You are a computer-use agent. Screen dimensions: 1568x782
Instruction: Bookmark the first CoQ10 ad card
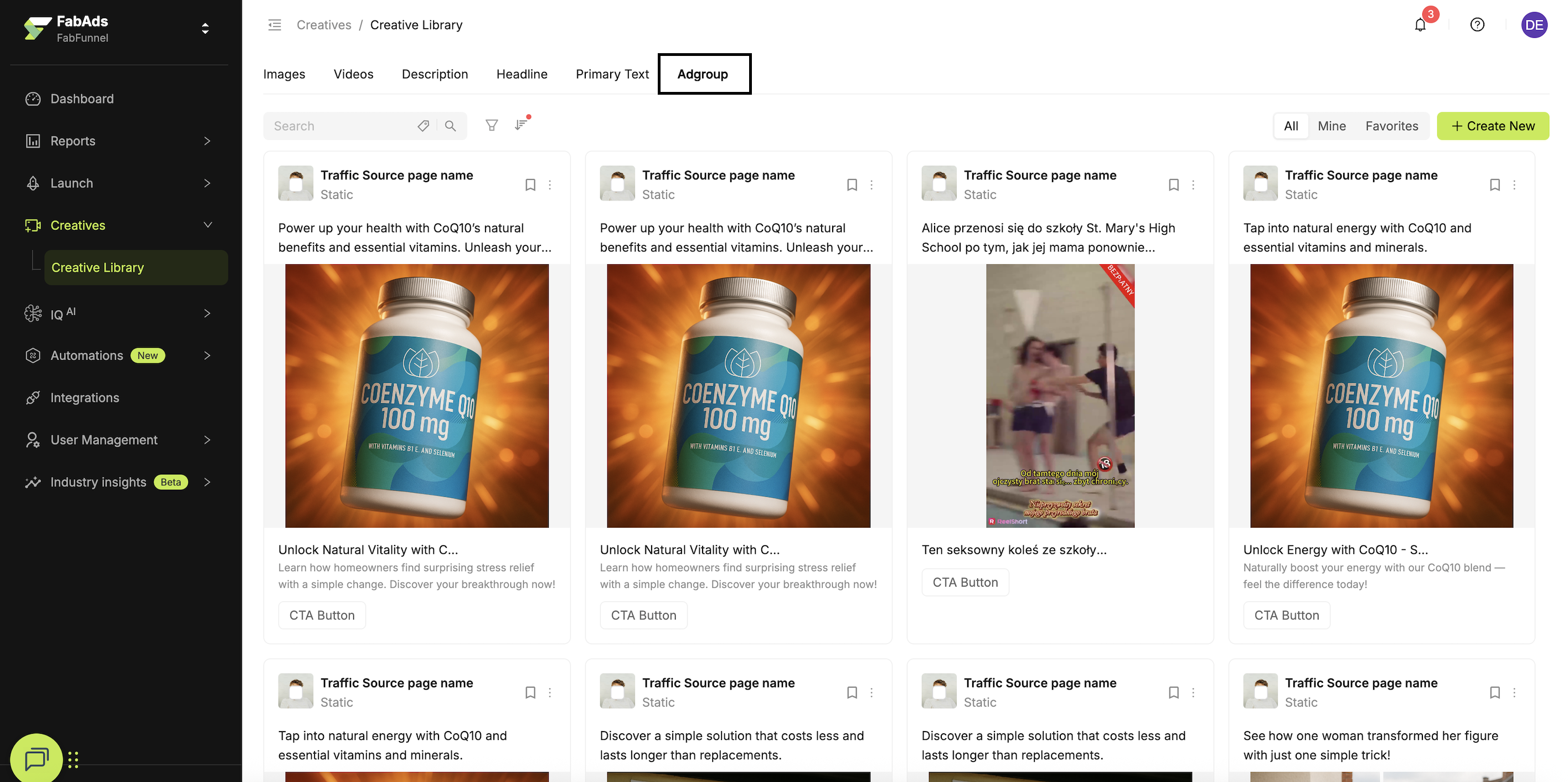[530, 184]
